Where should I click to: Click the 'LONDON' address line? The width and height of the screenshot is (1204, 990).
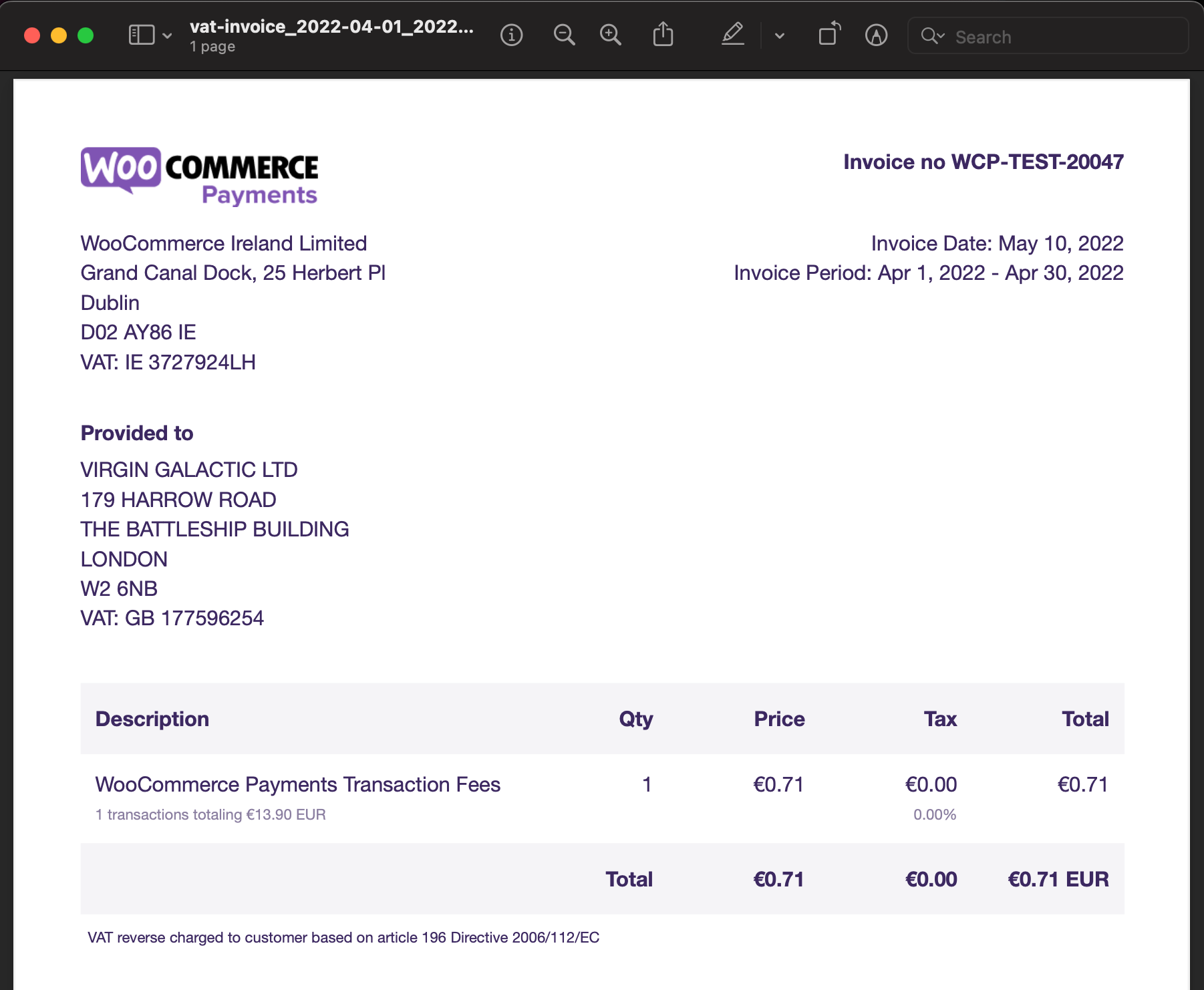(x=124, y=559)
